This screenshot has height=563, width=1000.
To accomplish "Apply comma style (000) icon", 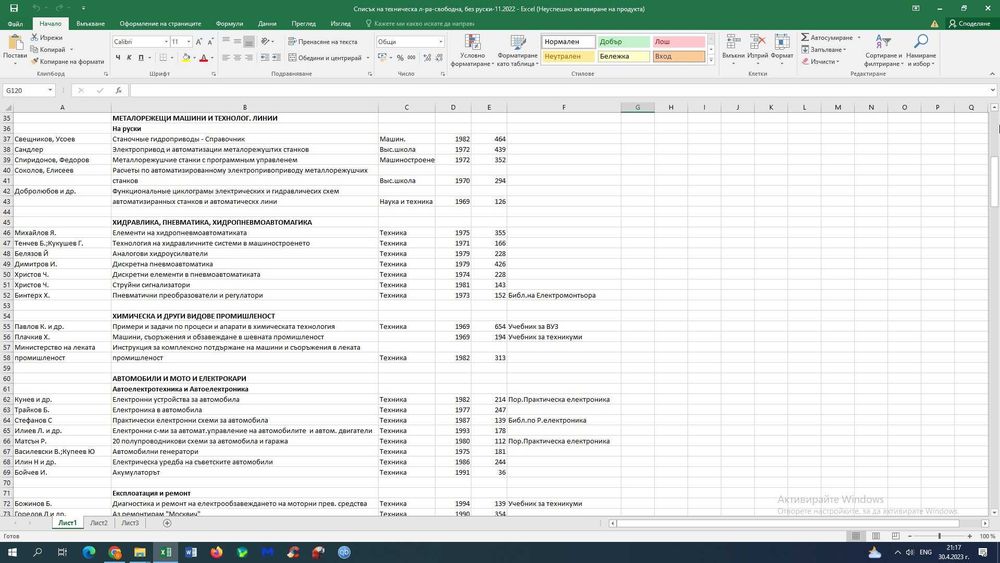I will pyautogui.click(x=411, y=58).
